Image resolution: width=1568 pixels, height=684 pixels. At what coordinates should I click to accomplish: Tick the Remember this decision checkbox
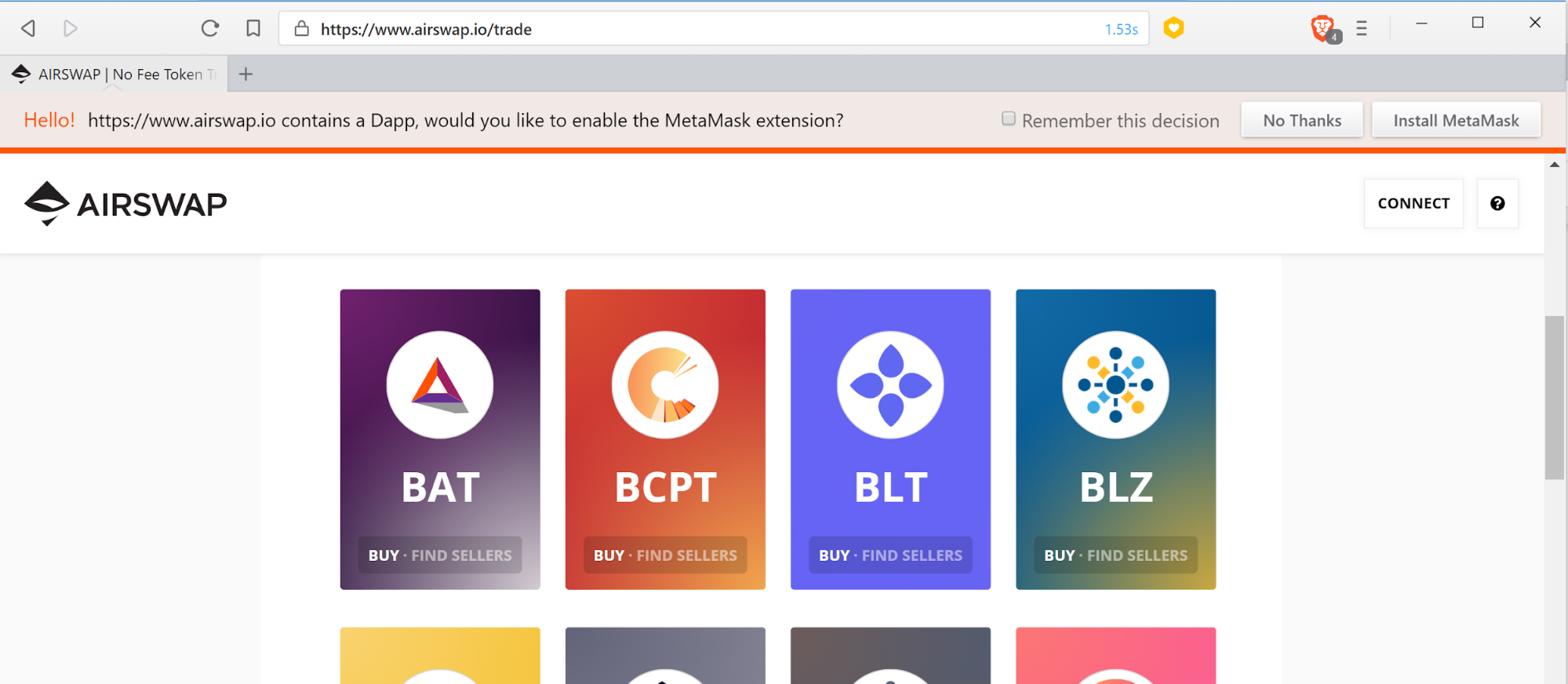click(x=1009, y=118)
